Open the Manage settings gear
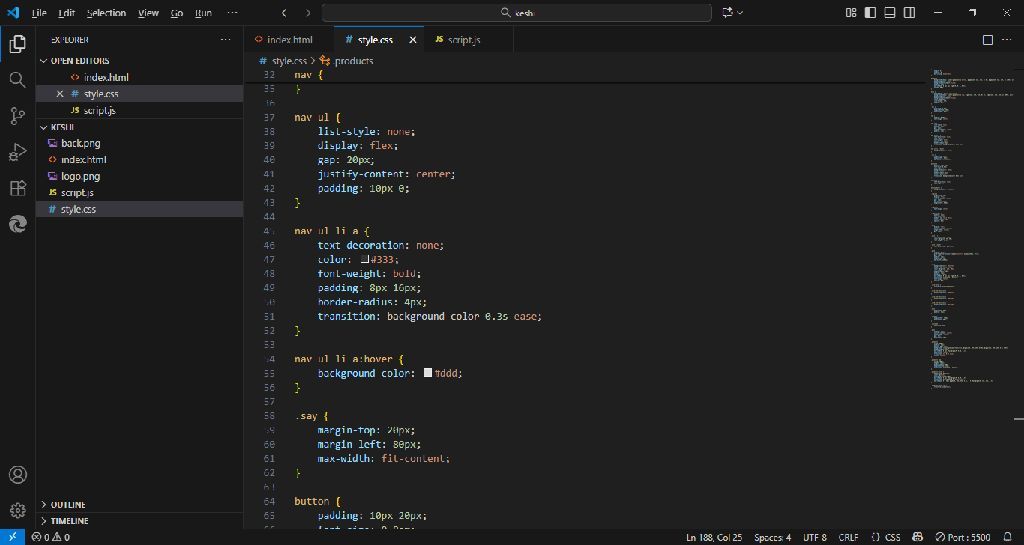Viewport: 1024px width, 545px height. [x=17, y=510]
